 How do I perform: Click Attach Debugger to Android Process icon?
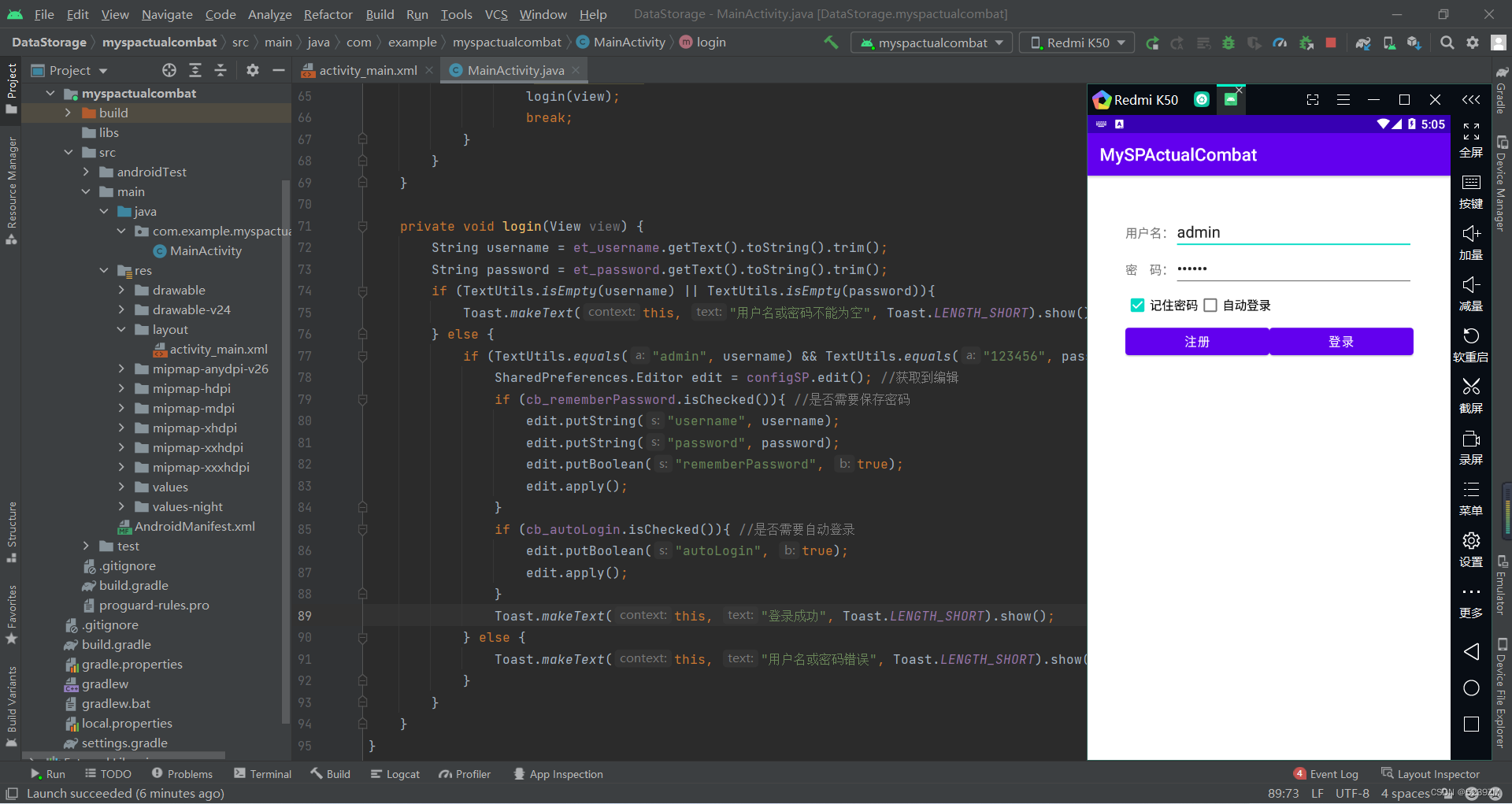tap(1306, 43)
